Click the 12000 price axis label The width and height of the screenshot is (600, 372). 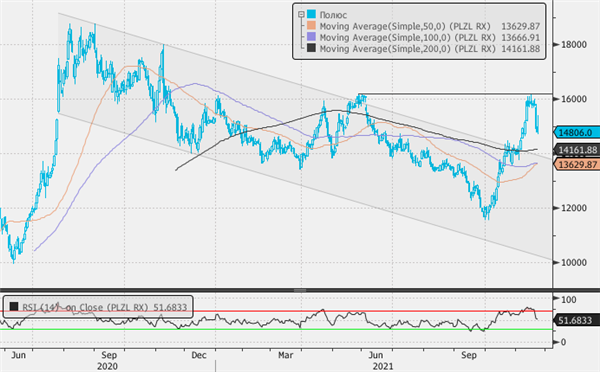(x=574, y=208)
